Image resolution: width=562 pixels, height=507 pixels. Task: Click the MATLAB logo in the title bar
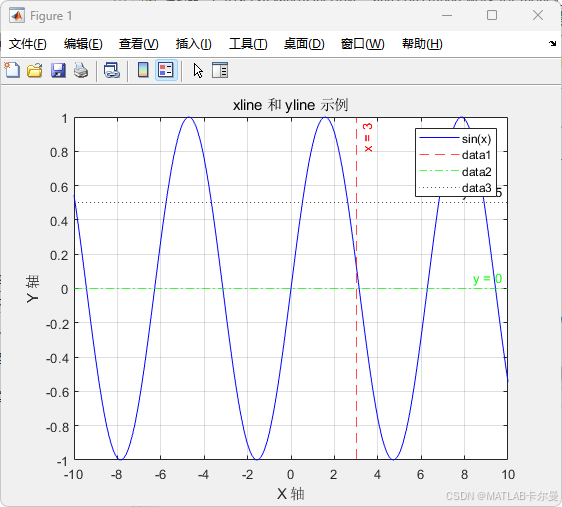click(17, 15)
